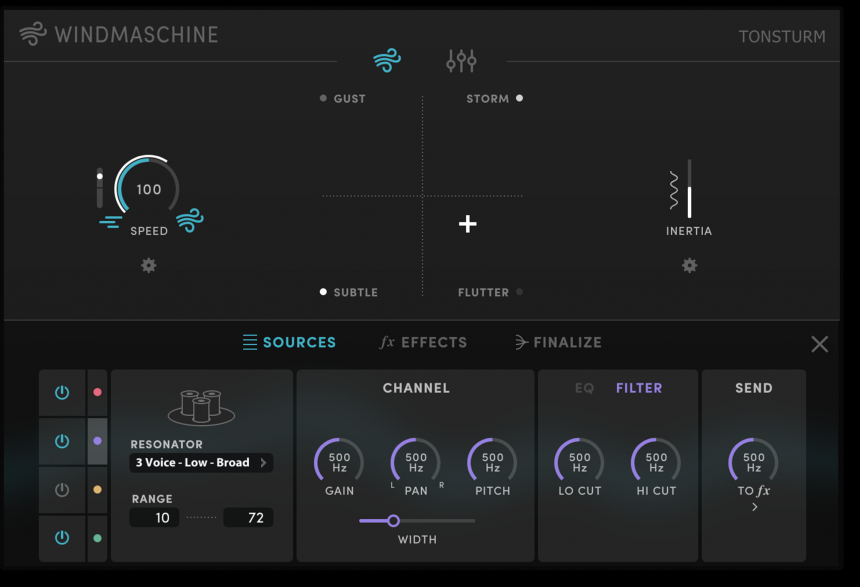
Task: Click the resonator spools image
Action: tap(201, 407)
